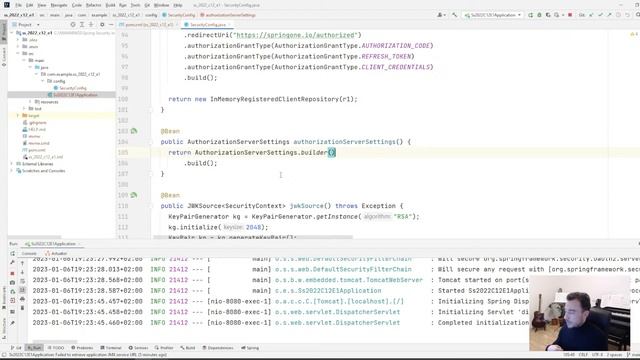Toggle scroll to end in console
The image size is (640, 360).
[x=22, y=290]
